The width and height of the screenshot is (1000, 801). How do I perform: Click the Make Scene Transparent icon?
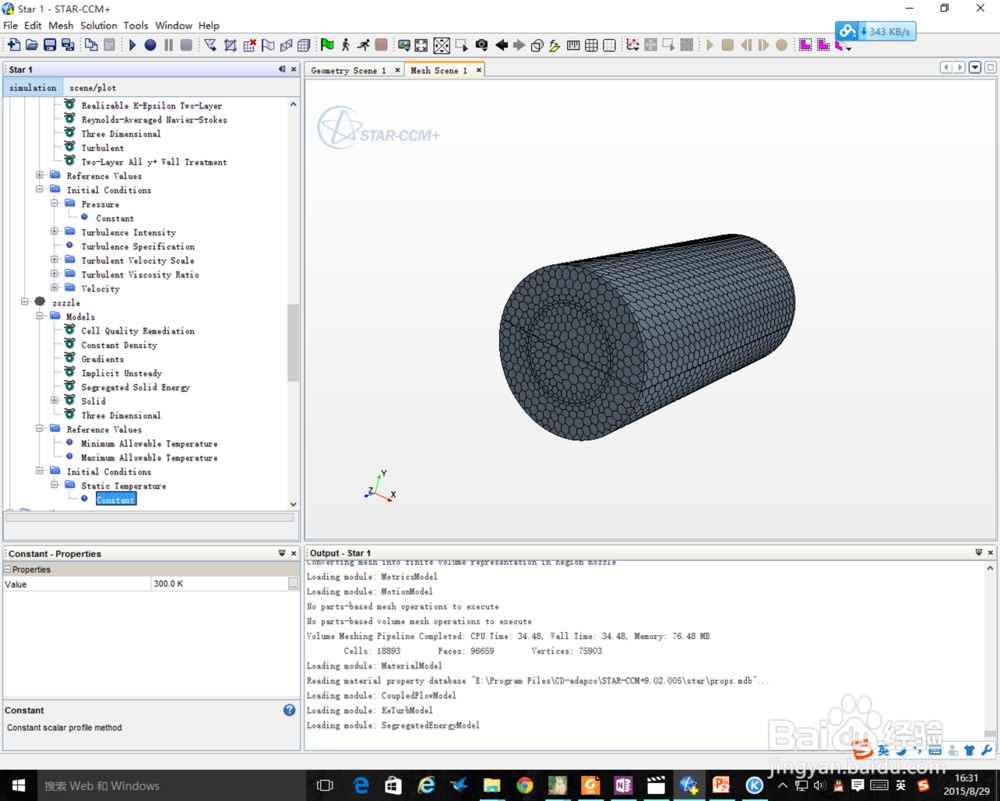pos(537,45)
